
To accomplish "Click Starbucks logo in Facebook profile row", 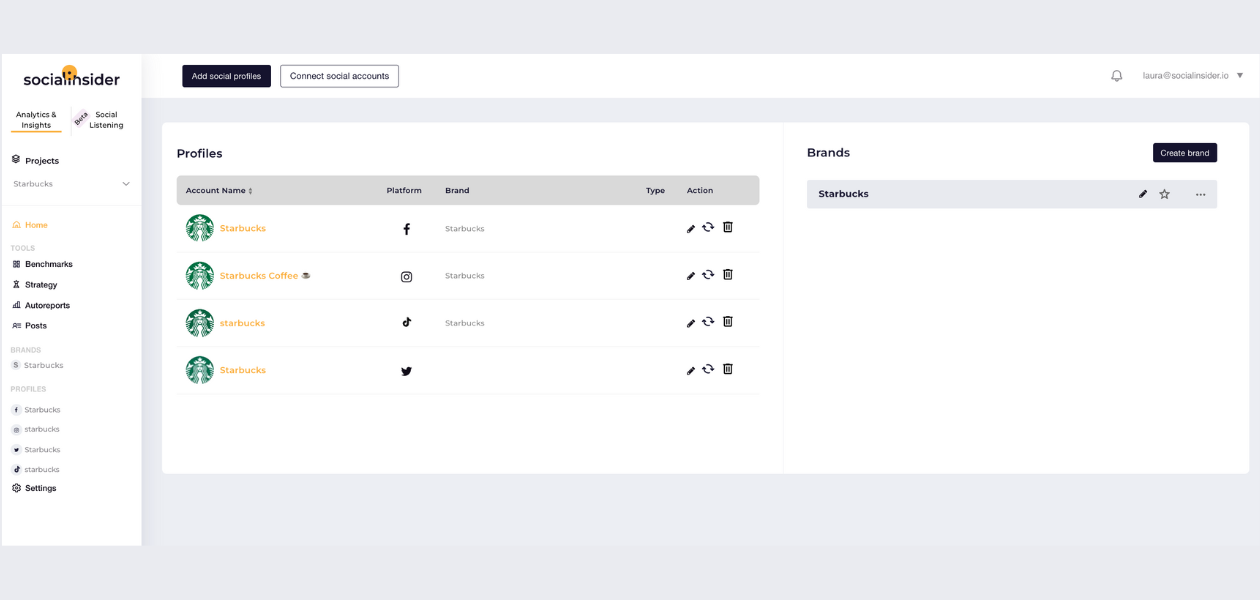I will point(200,228).
